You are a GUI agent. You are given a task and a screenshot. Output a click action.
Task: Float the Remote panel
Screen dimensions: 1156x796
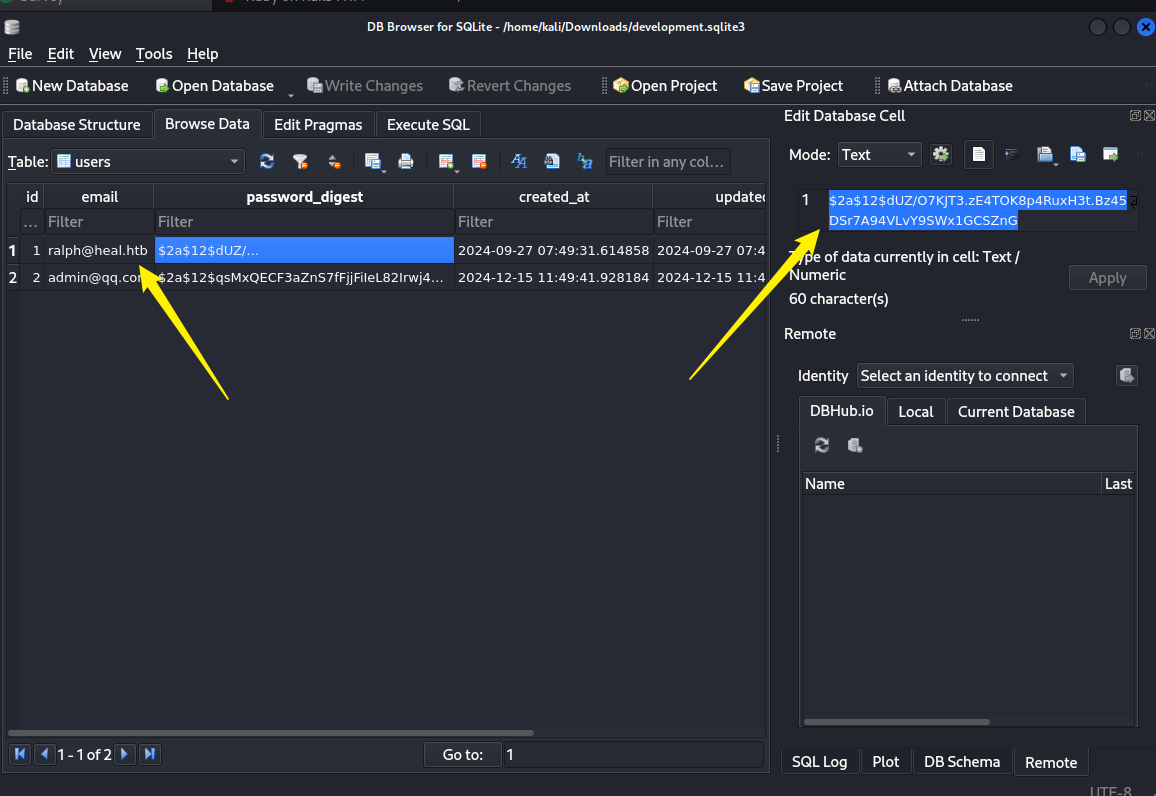(x=1135, y=334)
